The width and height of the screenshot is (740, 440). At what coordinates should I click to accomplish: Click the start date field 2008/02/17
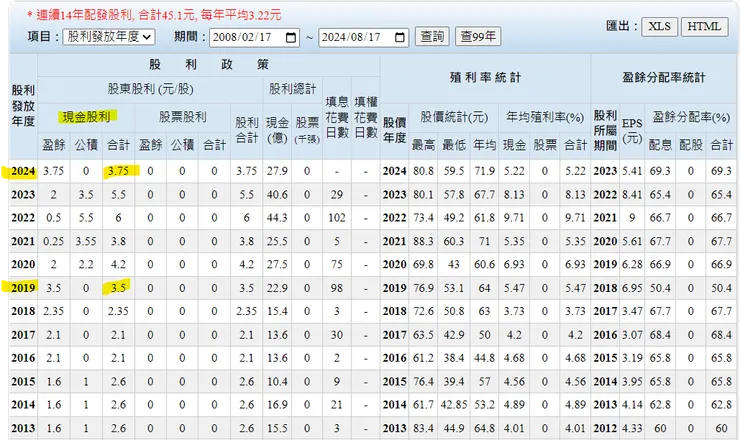click(254, 37)
